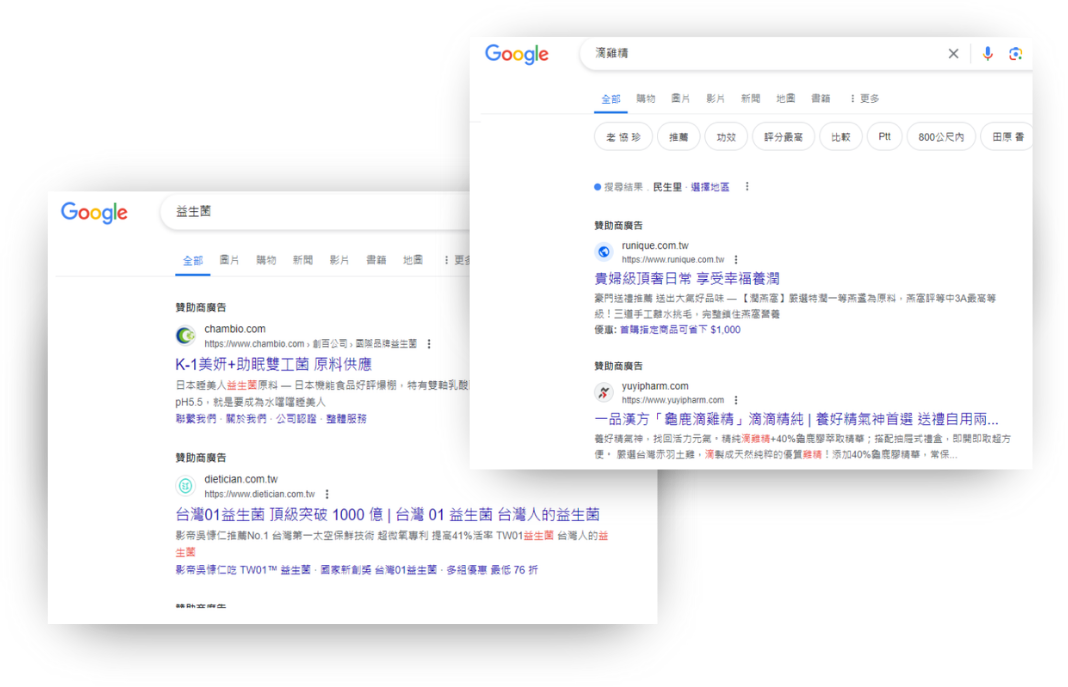This screenshot has width=1068, height=687.
Task: Open 首購指定商品可省下 $1,000 offer link
Action: 680,330
